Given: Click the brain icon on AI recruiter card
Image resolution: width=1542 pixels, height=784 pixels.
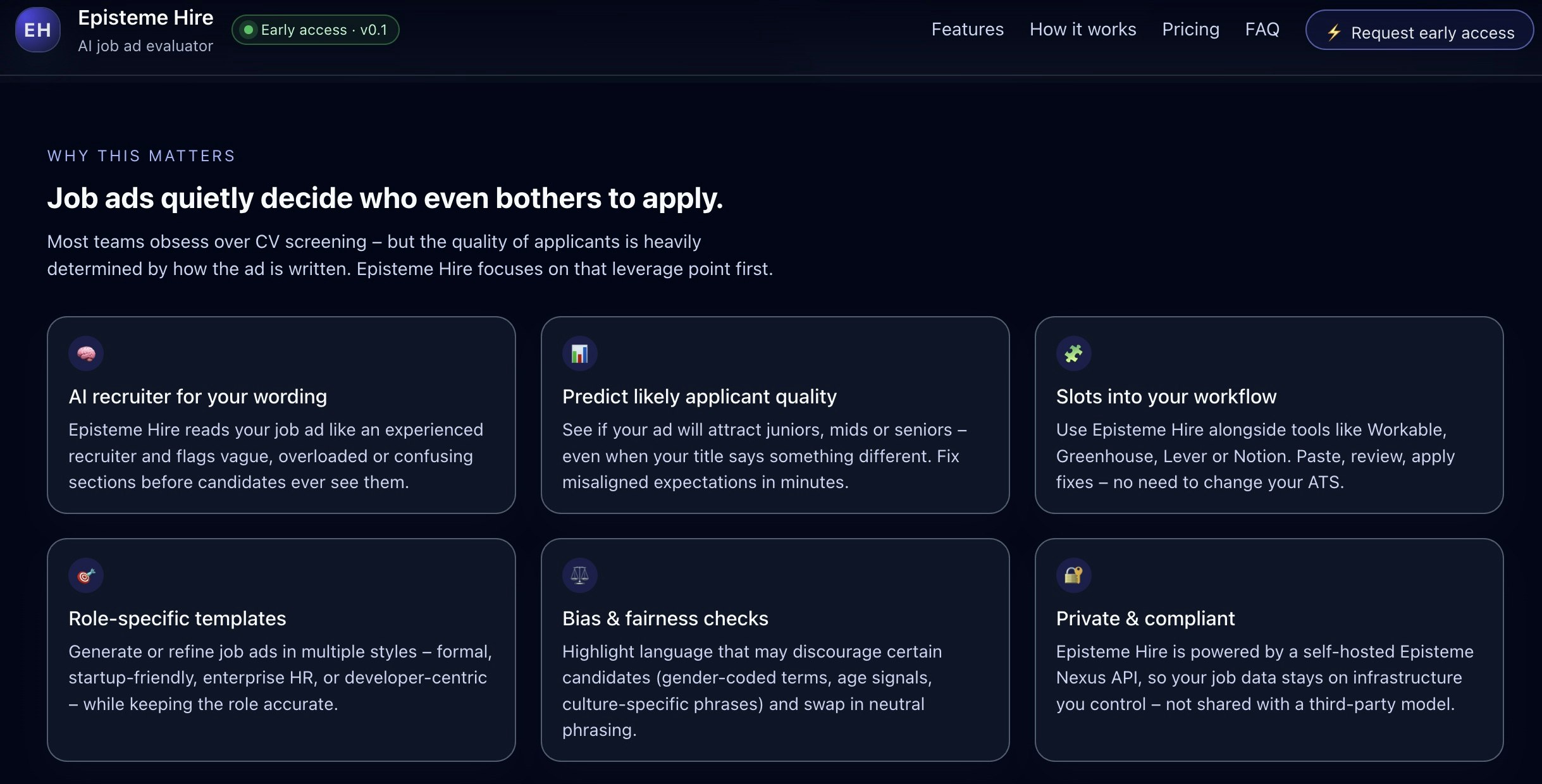Looking at the screenshot, I should click(86, 353).
